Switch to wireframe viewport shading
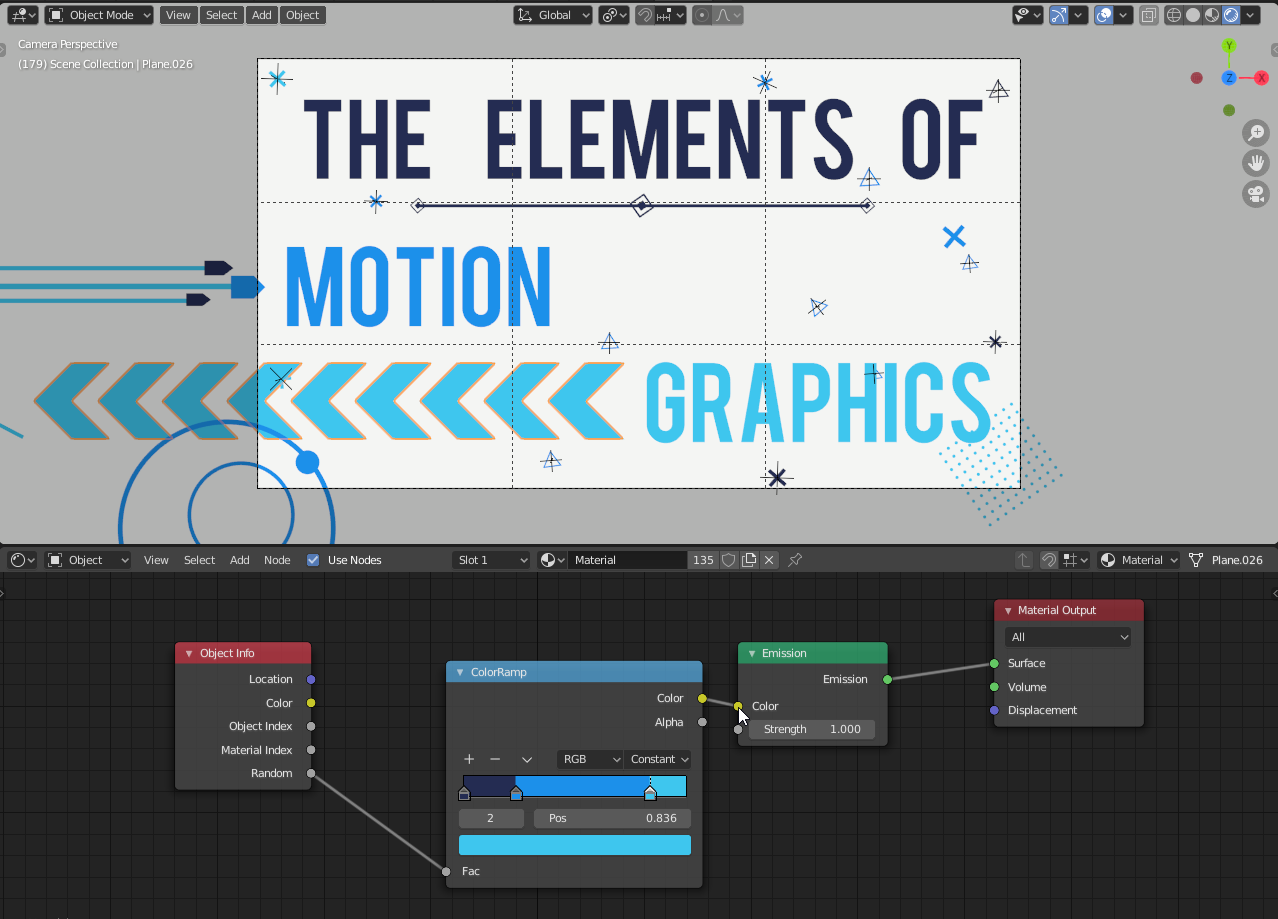 point(1174,15)
